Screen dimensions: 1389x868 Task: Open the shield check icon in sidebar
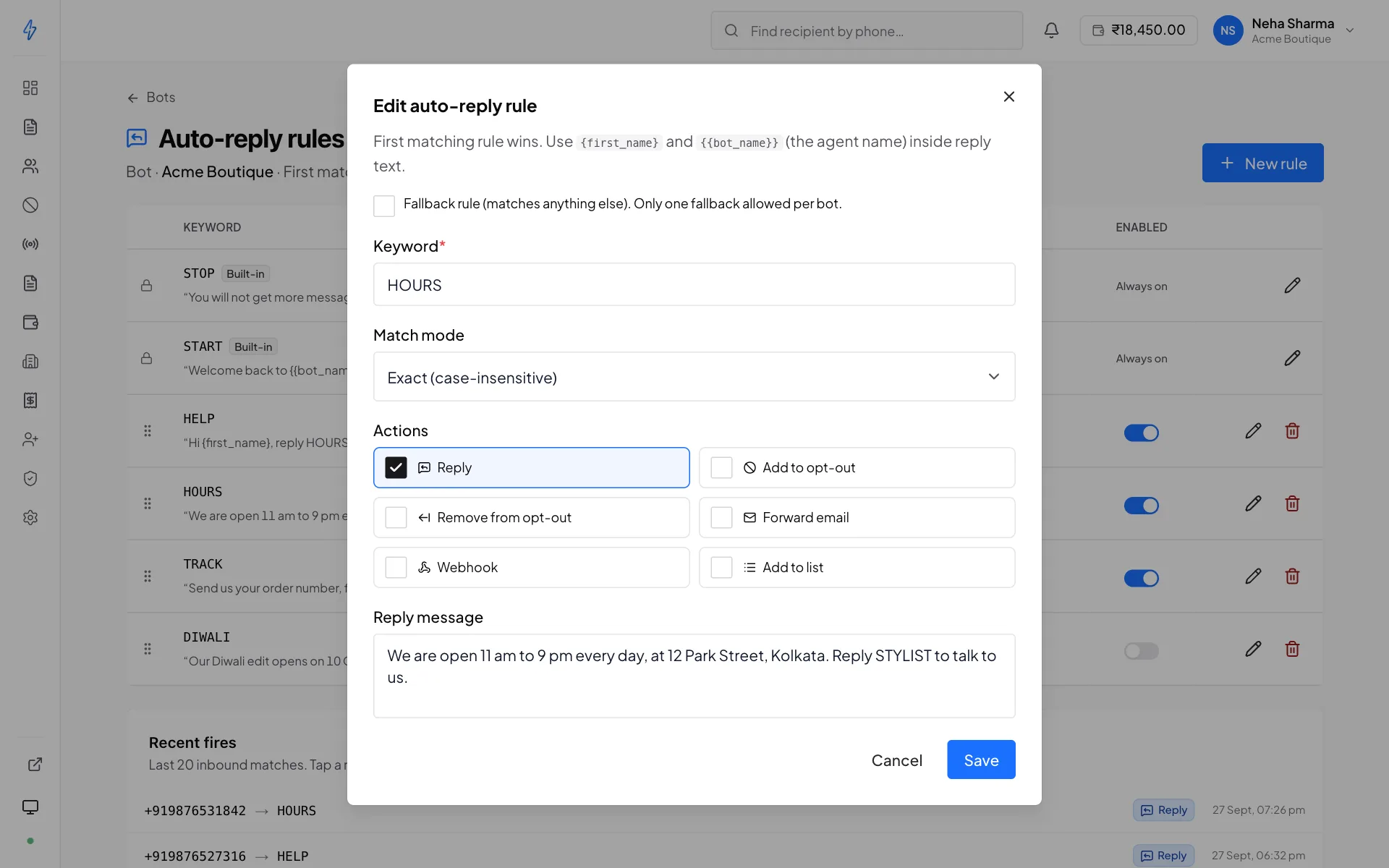click(30, 478)
